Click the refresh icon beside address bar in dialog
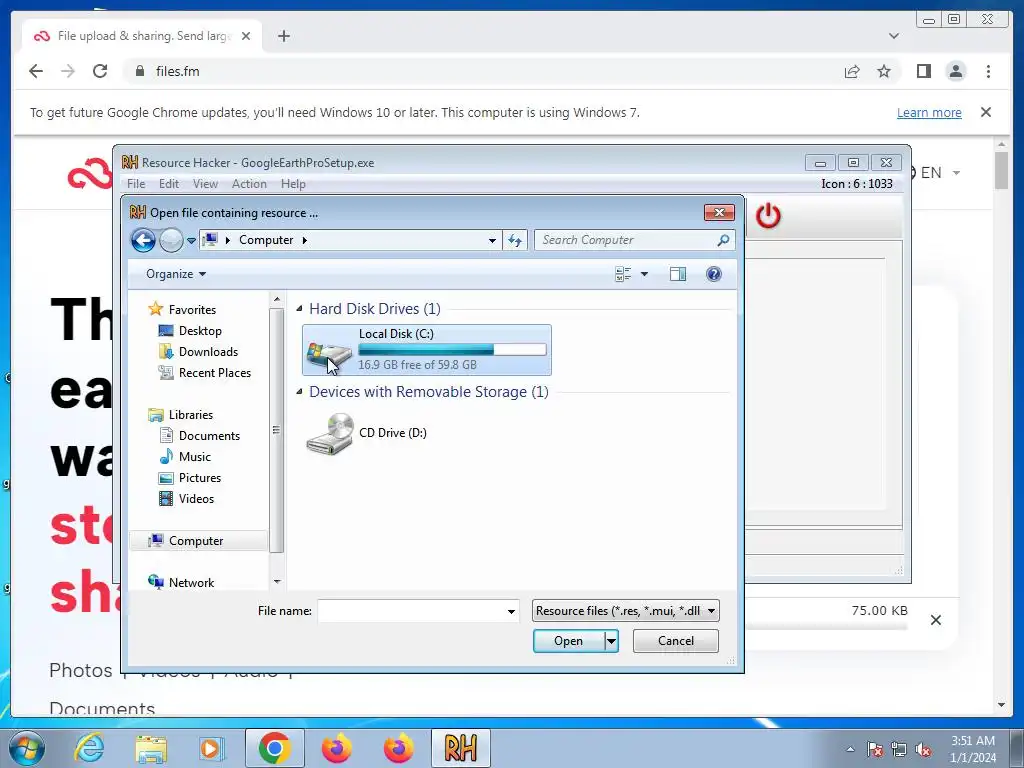The width and height of the screenshot is (1024, 768). pyautogui.click(x=515, y=240)
